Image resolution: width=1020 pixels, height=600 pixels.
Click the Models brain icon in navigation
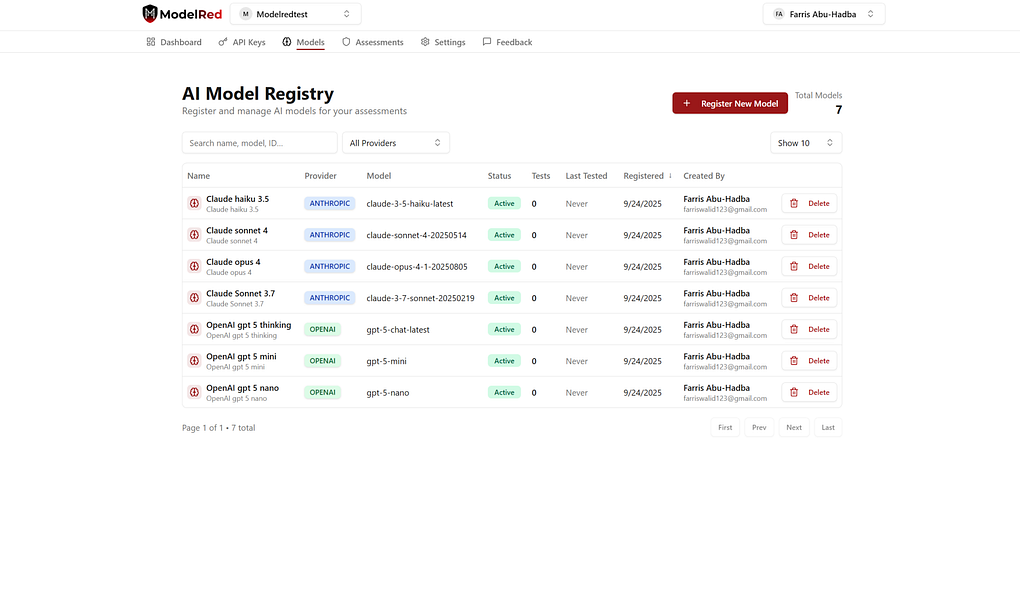[x=287, y=42]
